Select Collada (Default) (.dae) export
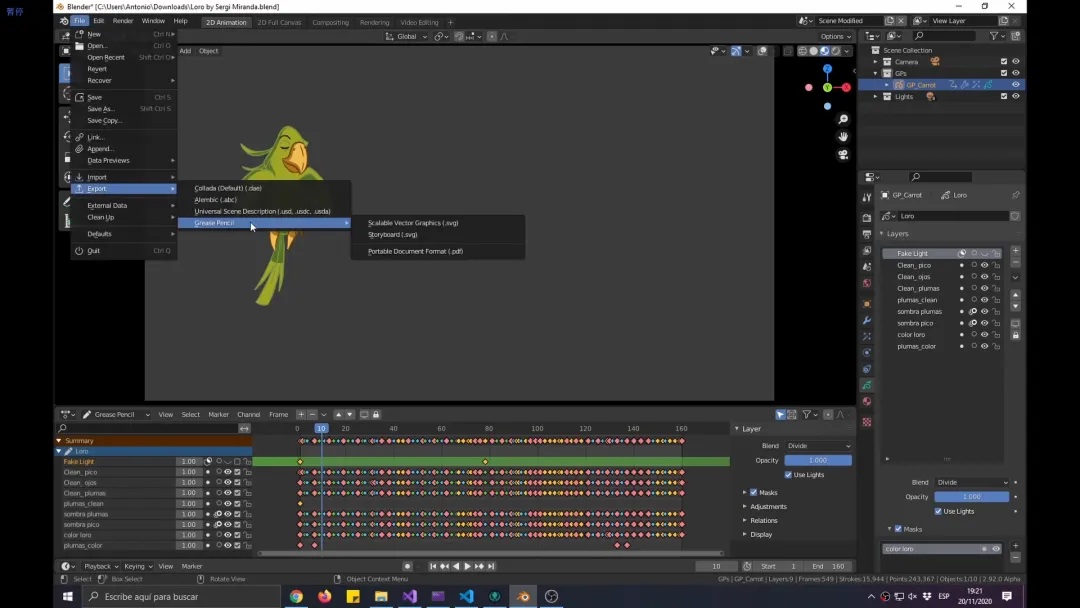The image size is (1080, 608). [228, 188]
